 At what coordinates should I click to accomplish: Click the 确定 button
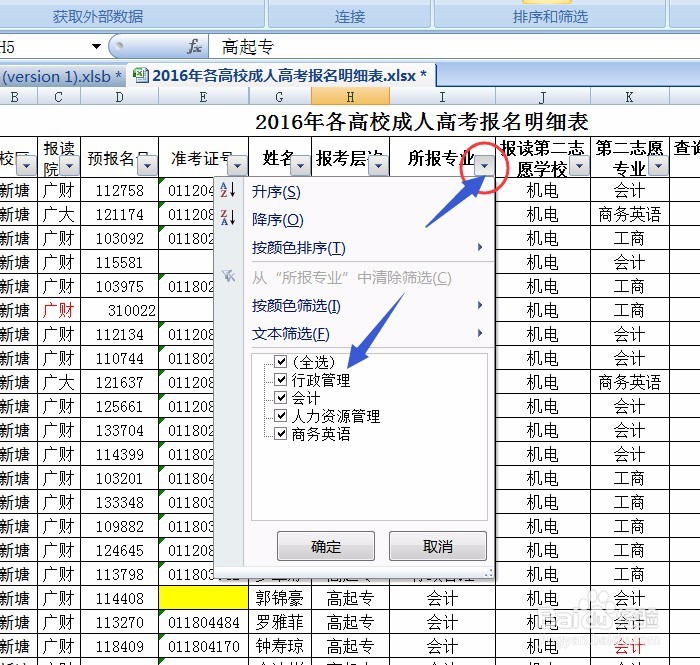coord(326,546)
